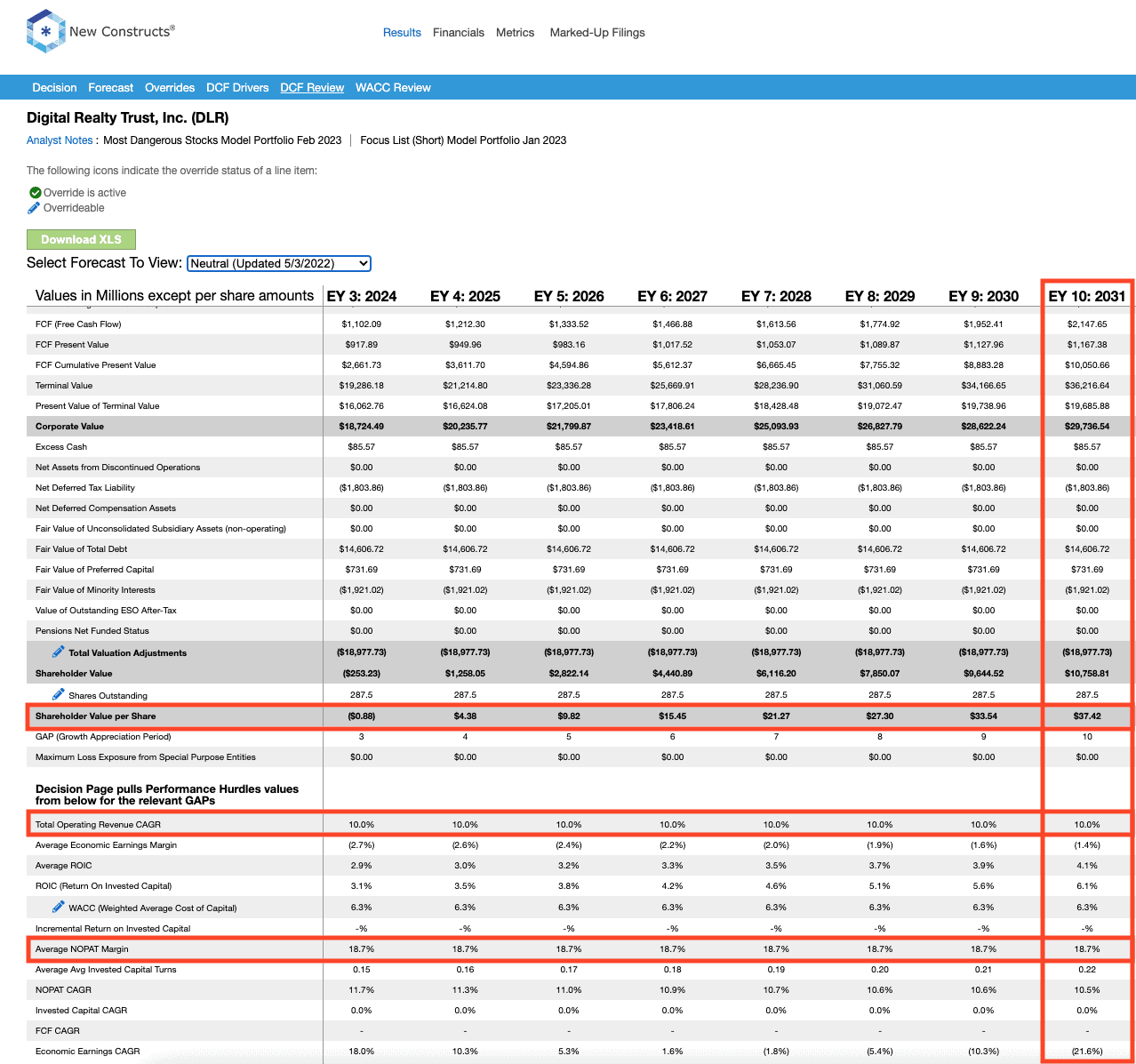Switch to the Forecast sub-tab
1136x1064 pixels.
[x=111, y=88]
